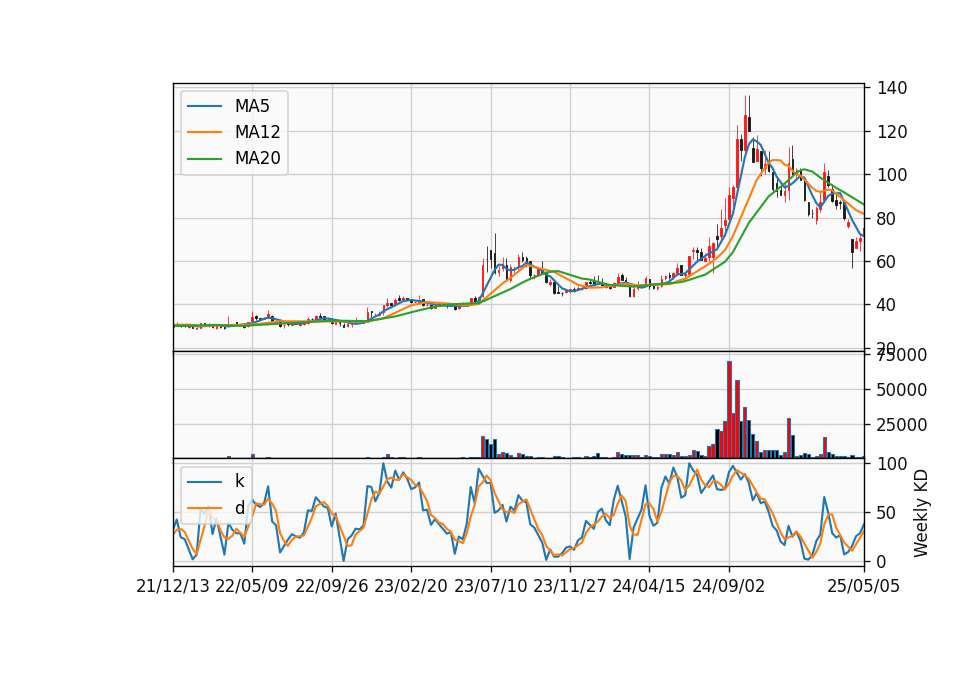Click the blue MA5 legend line sample
The image size is (960, 690).
[x=204, y=107]
